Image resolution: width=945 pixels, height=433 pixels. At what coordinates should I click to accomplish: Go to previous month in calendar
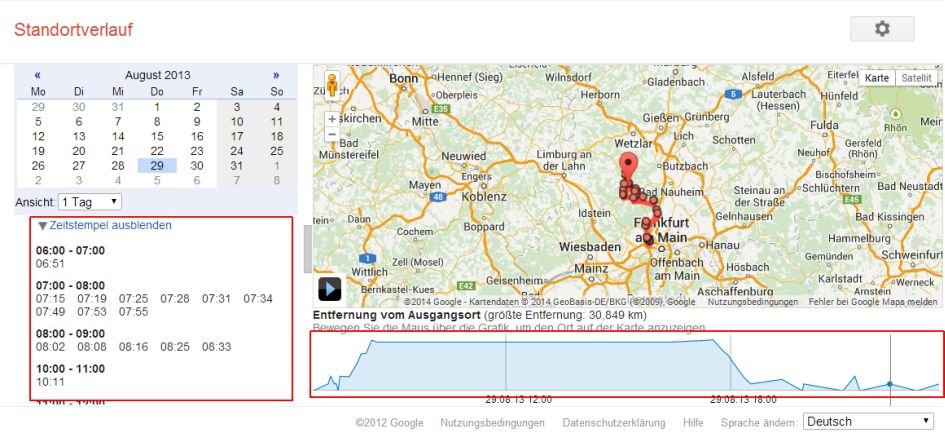tap(37, 75)
